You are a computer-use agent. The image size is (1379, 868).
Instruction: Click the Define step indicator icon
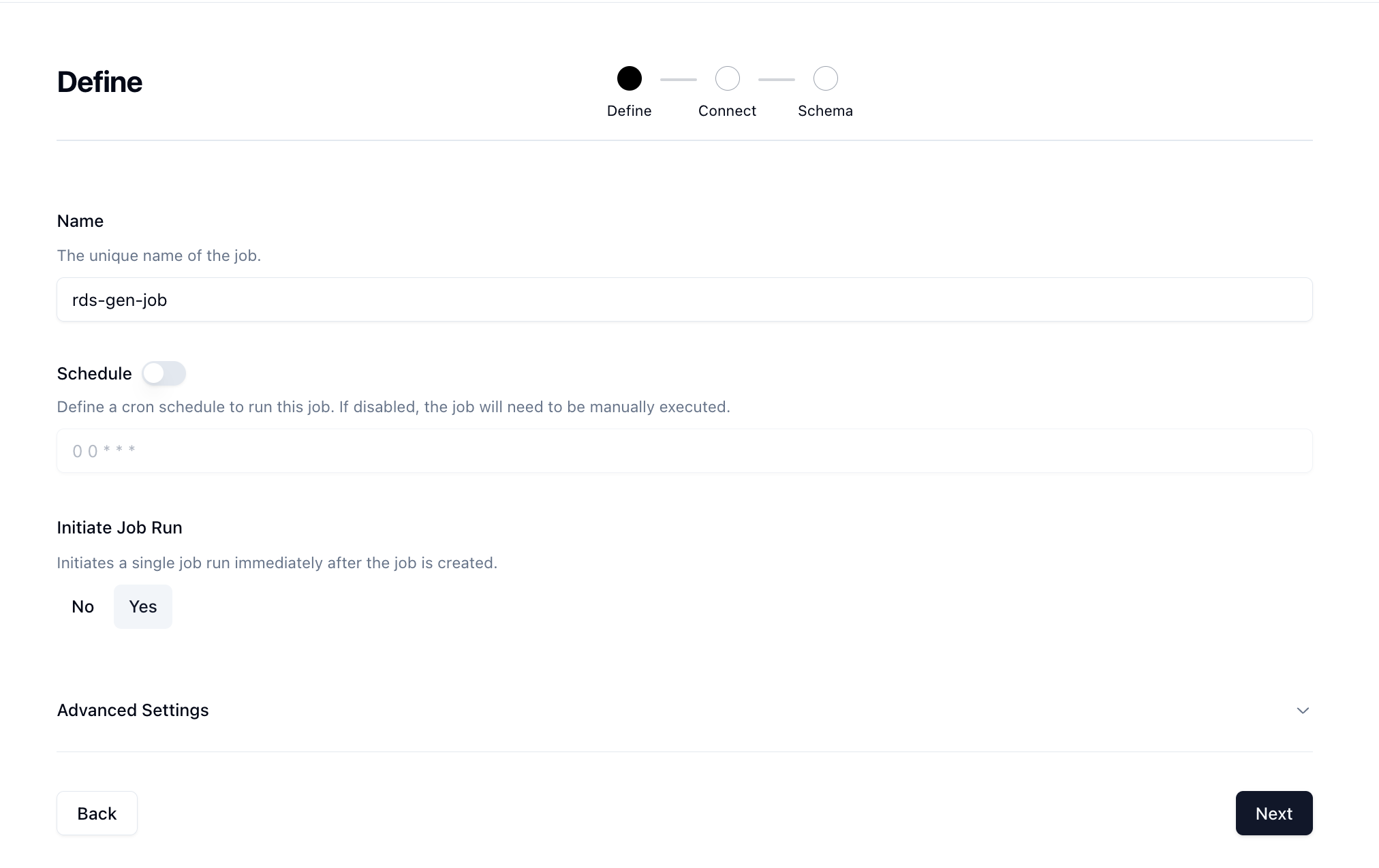pos(629,79)
